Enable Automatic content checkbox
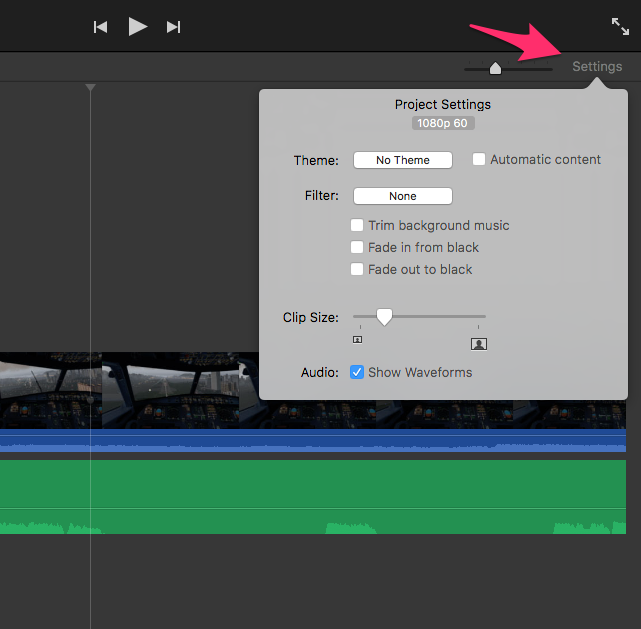Screen dimensions: 641x629 pos(479,159)
